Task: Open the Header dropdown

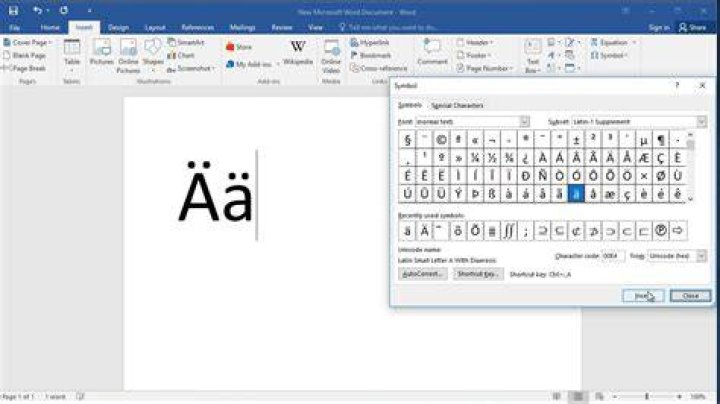Action: click(475, 43)
